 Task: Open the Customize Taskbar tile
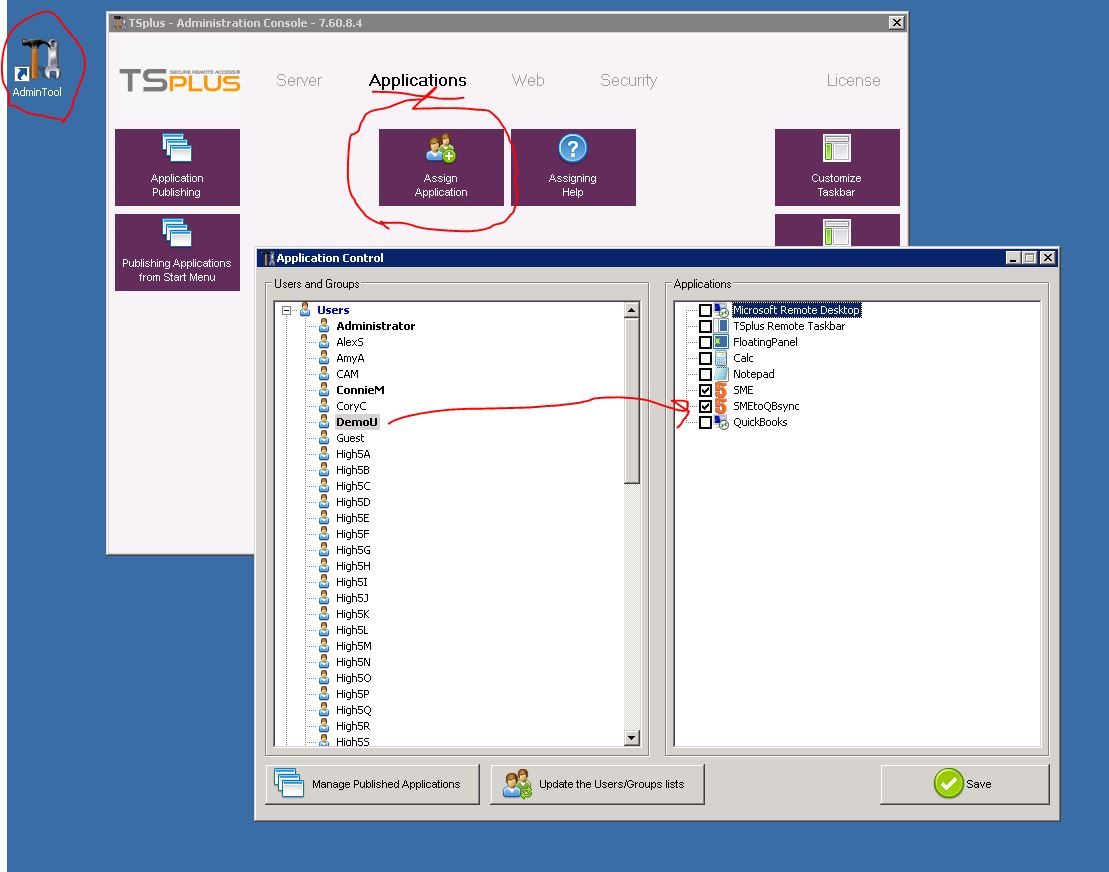(x=837, y=167)
